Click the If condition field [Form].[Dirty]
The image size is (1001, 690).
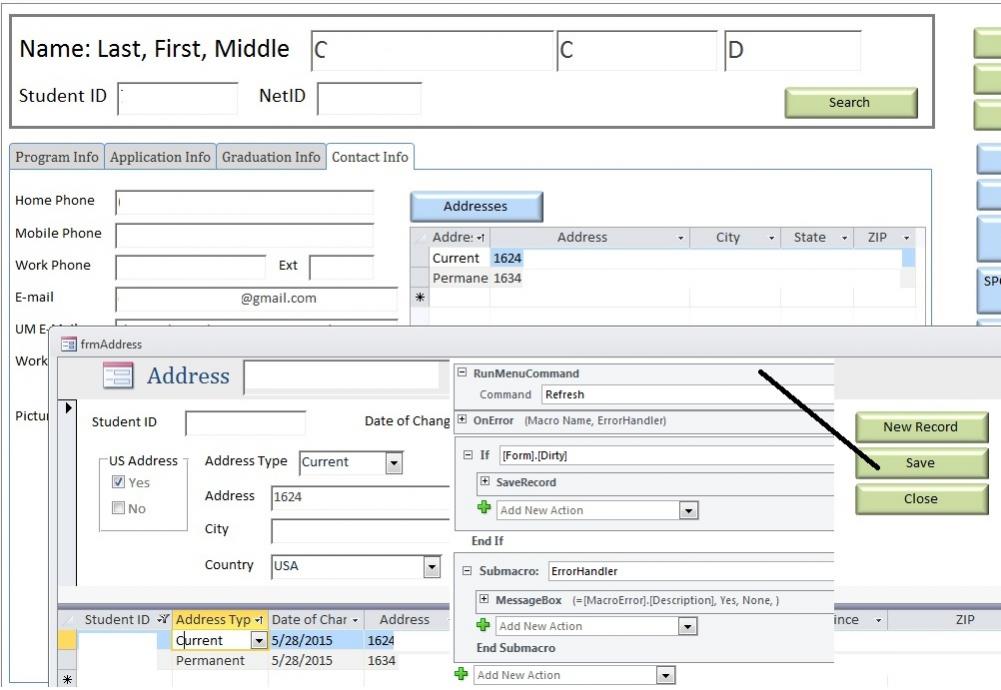coord(666,455)
